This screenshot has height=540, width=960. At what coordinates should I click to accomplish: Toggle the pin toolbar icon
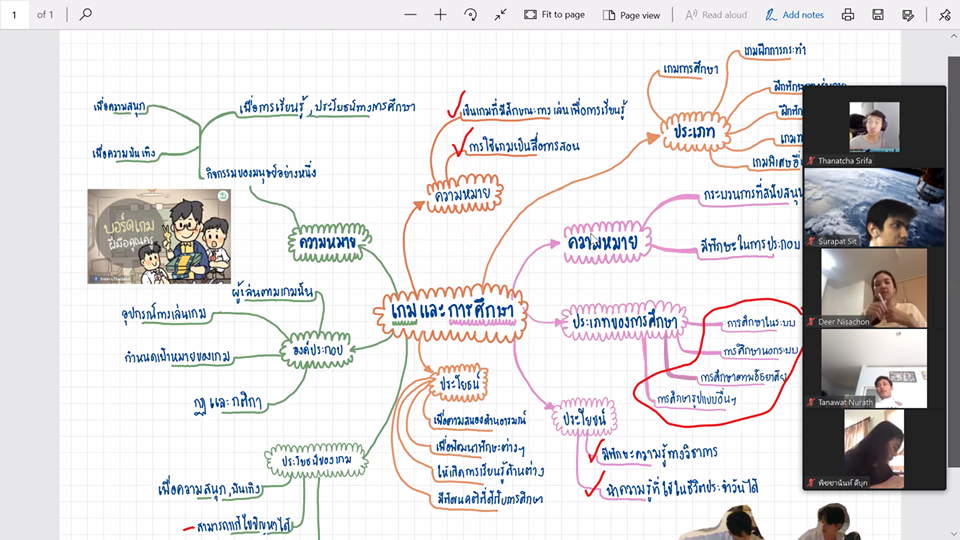(x=945, y=15)
